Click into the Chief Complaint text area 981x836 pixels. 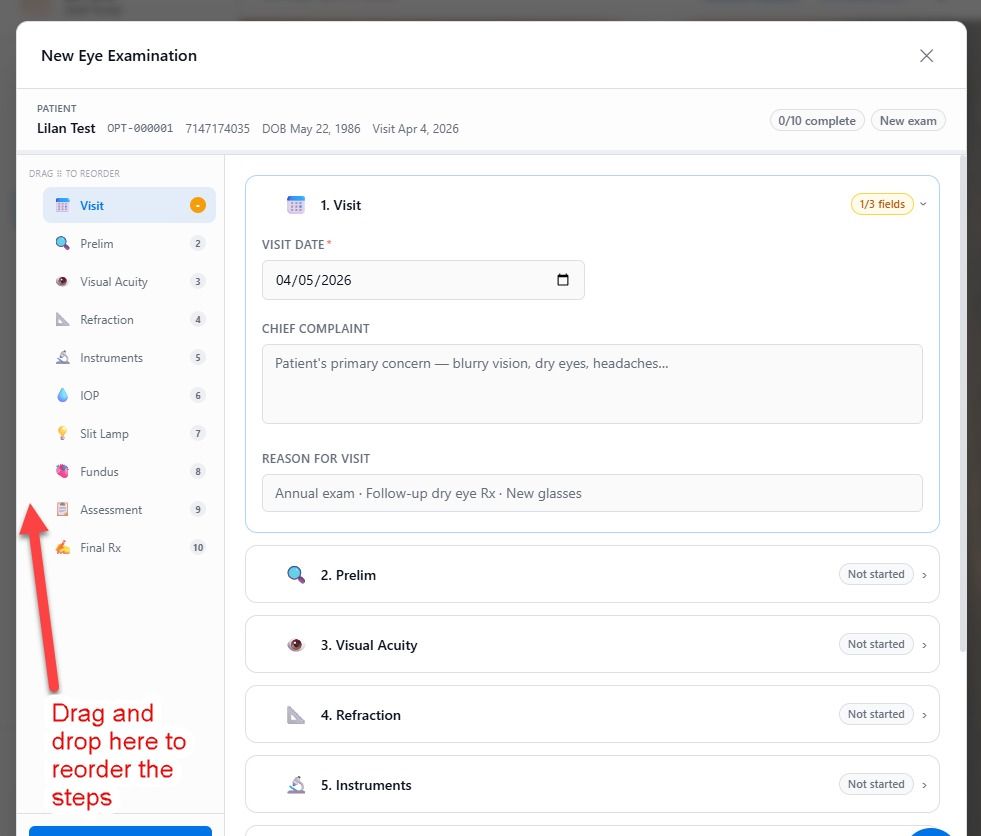[592, 384]
